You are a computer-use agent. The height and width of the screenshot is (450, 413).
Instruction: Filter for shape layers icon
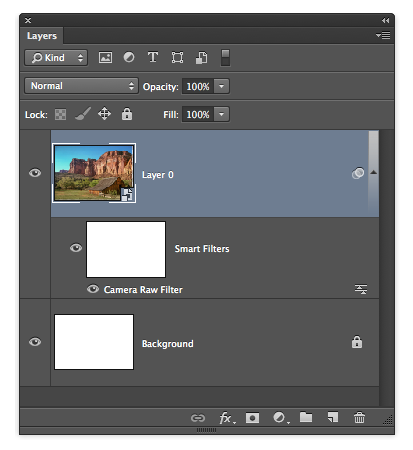(x=177, y=57)
